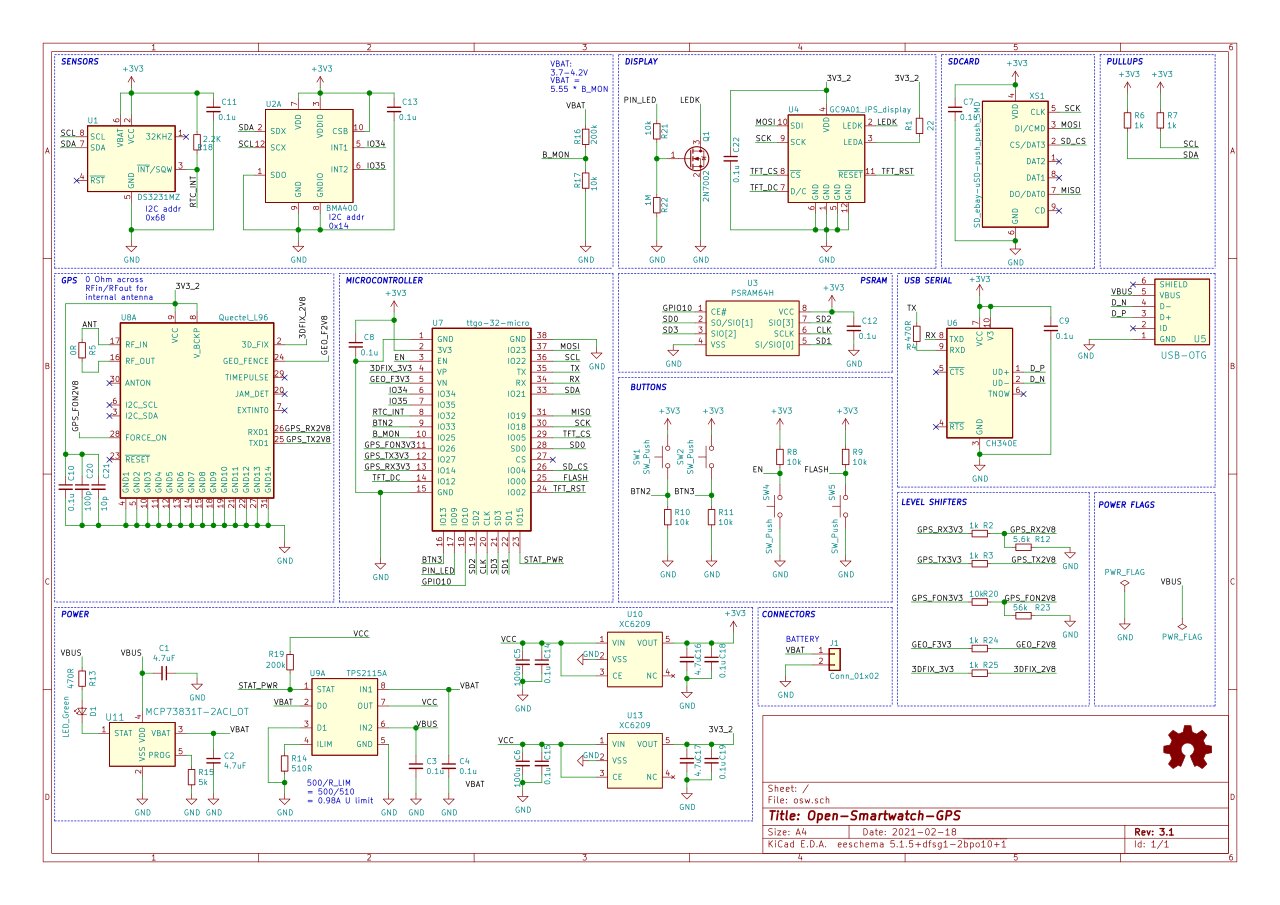Select the LED_Green D1 diode symbol
Image resolution: width=1280 pixels, height=905 pixels.
(82, 711)
